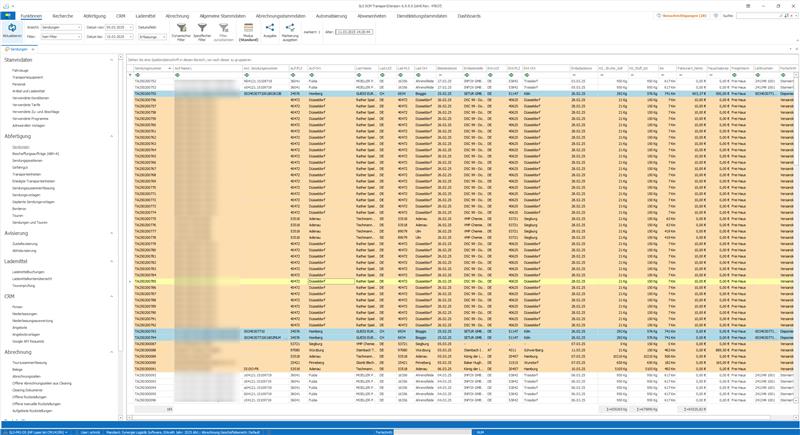Collapse the CRM sidebar section

(x=112, y=296)
